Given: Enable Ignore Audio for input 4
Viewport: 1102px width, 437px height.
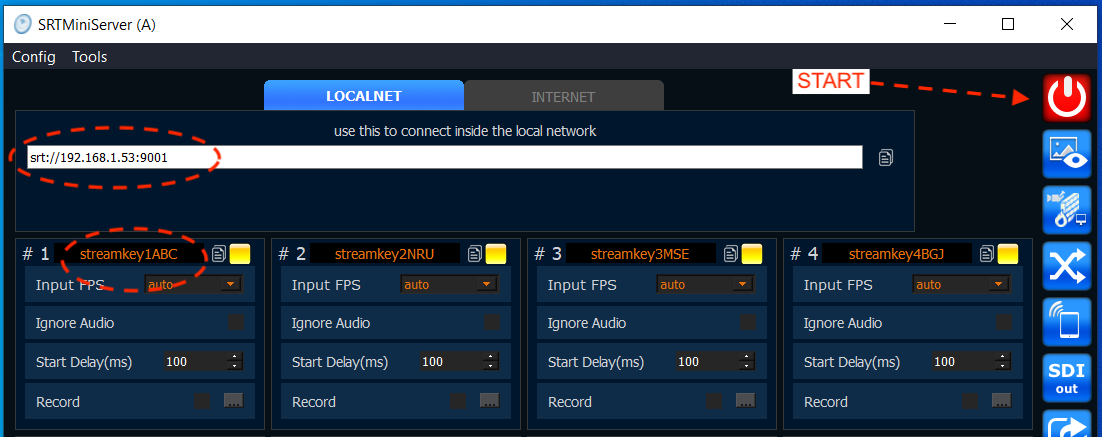Looking at the screenshot, I should pyautogui.click(x=1004, y=322).
